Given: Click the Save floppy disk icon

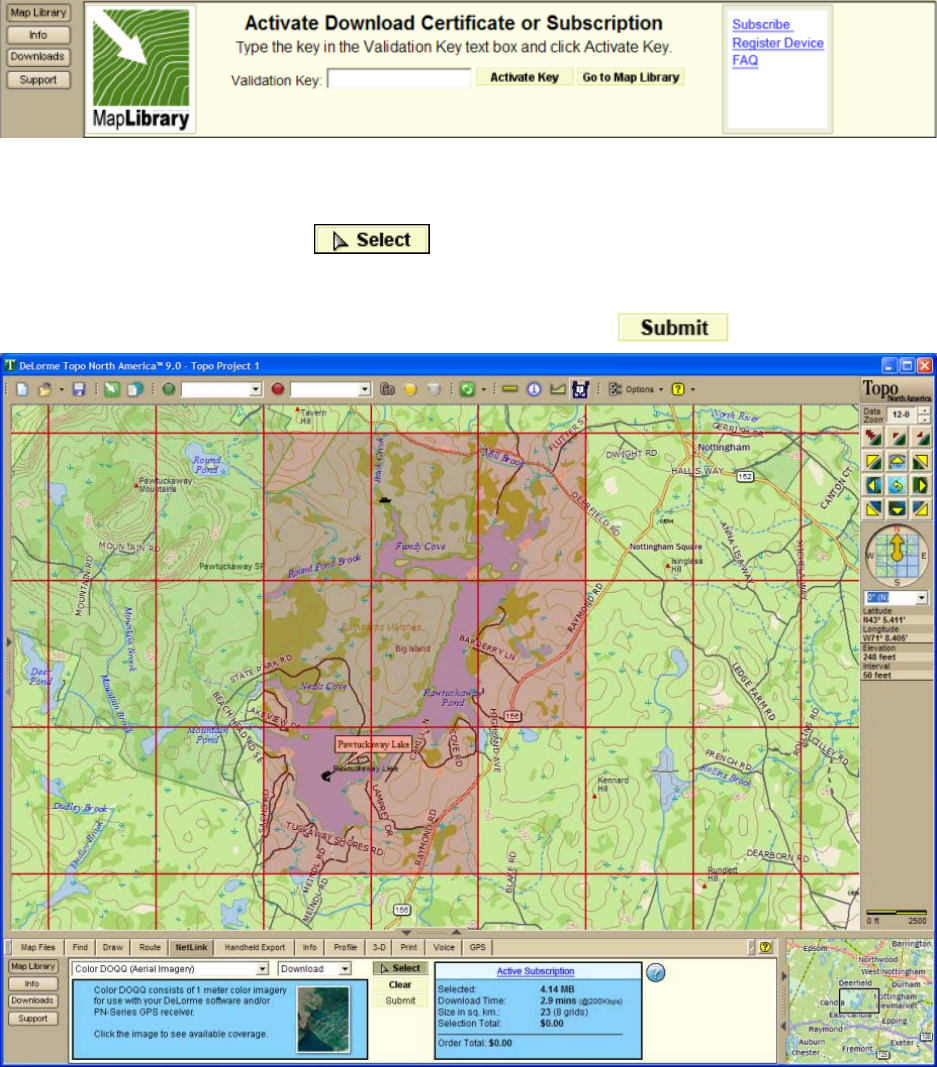Looking at the screenshot, I should click(79, 389).
